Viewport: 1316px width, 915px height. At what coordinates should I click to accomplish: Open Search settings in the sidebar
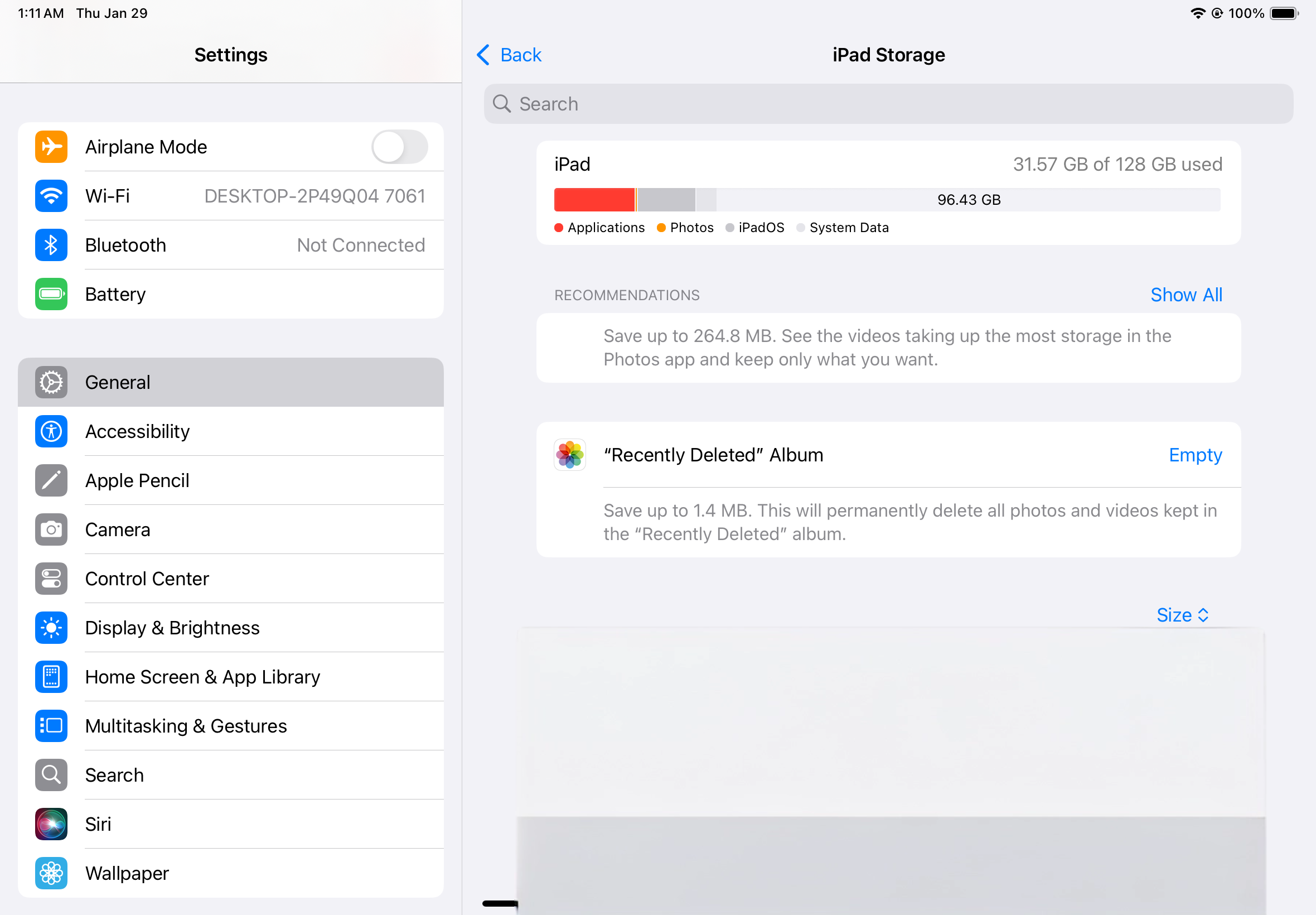[x=231, y=775]
